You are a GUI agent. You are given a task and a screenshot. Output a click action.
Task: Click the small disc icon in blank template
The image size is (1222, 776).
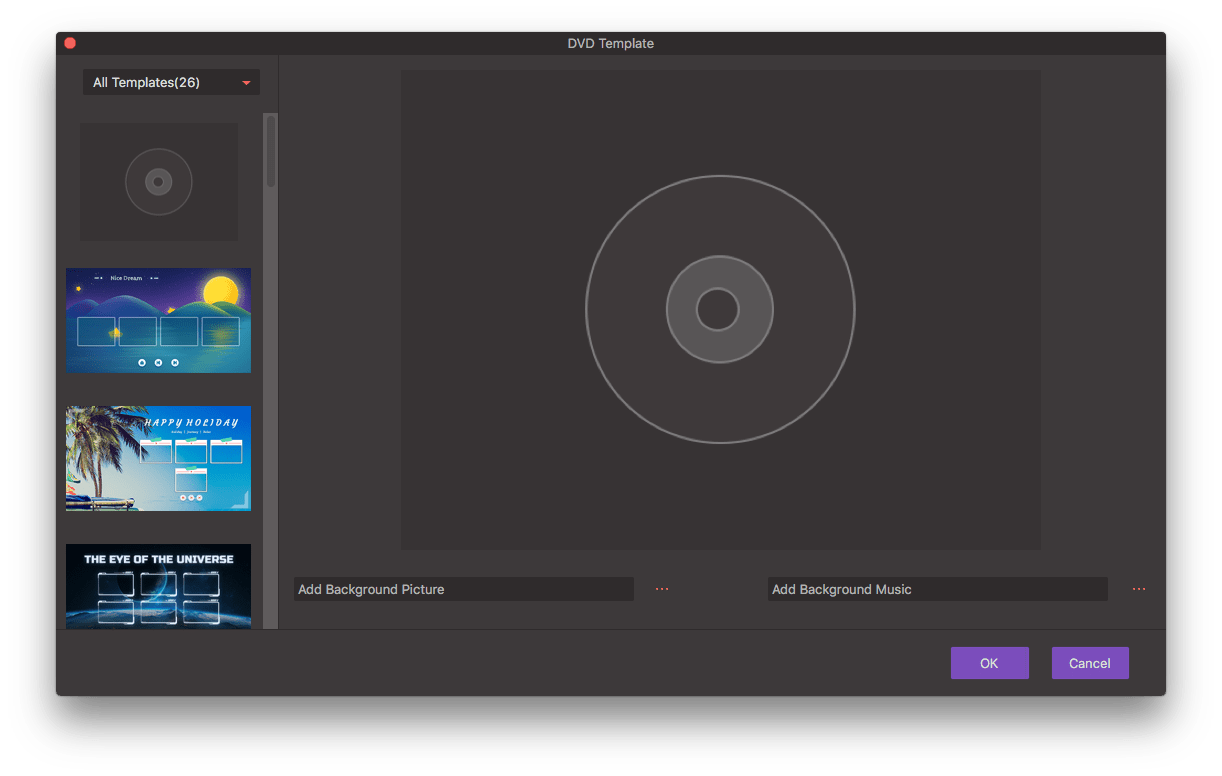tap(159, 182)
